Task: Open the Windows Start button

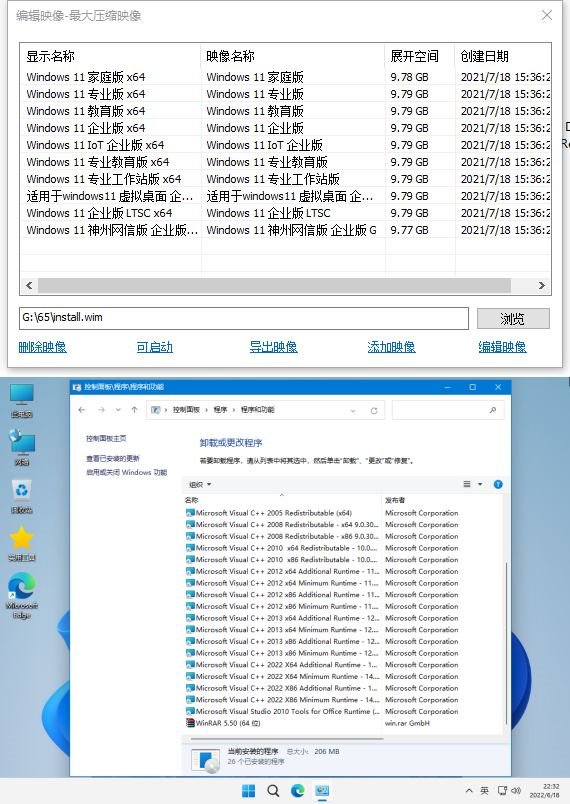Action: coord(249,791)
